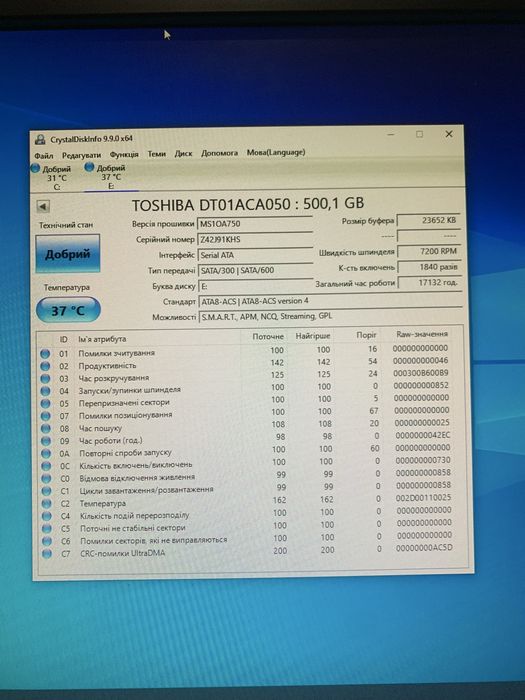This screenshot has width=525, height=700.
Task: Click the buffer size field 23652 KB
Action: (x=429, y=220)
